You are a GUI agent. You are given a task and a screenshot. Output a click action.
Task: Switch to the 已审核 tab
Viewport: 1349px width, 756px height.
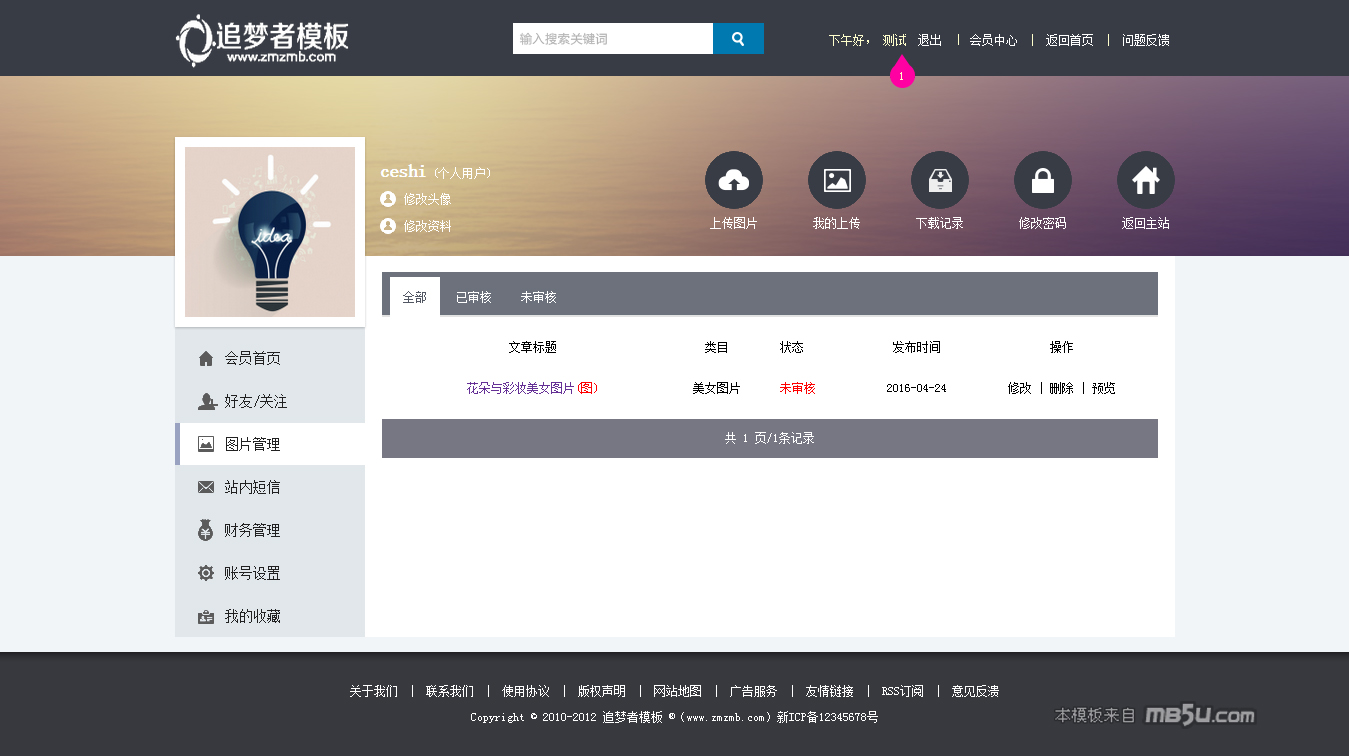[x=473, y=297]
